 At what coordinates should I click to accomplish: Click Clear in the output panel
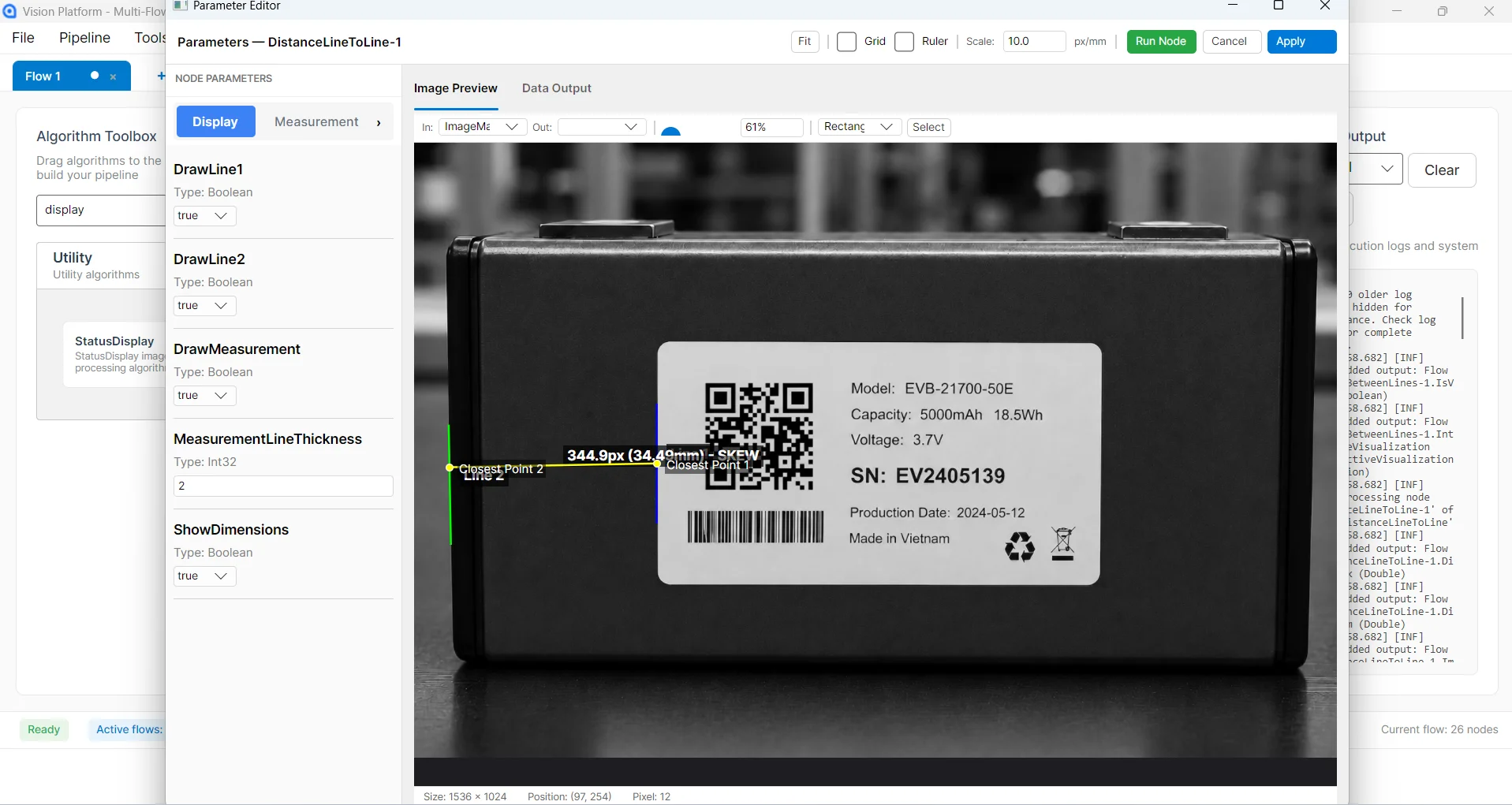click(x=1442, y=170)
